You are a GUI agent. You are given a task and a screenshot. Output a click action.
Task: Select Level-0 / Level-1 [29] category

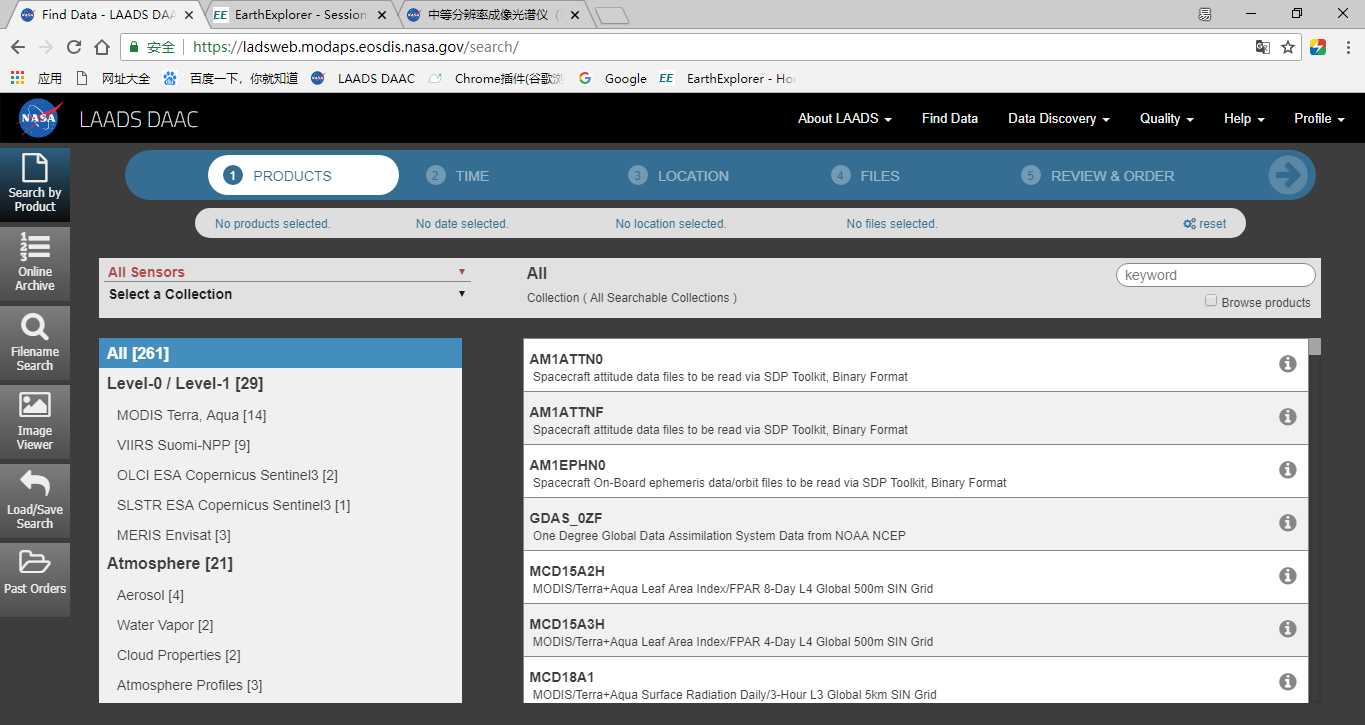click(185, 383)
